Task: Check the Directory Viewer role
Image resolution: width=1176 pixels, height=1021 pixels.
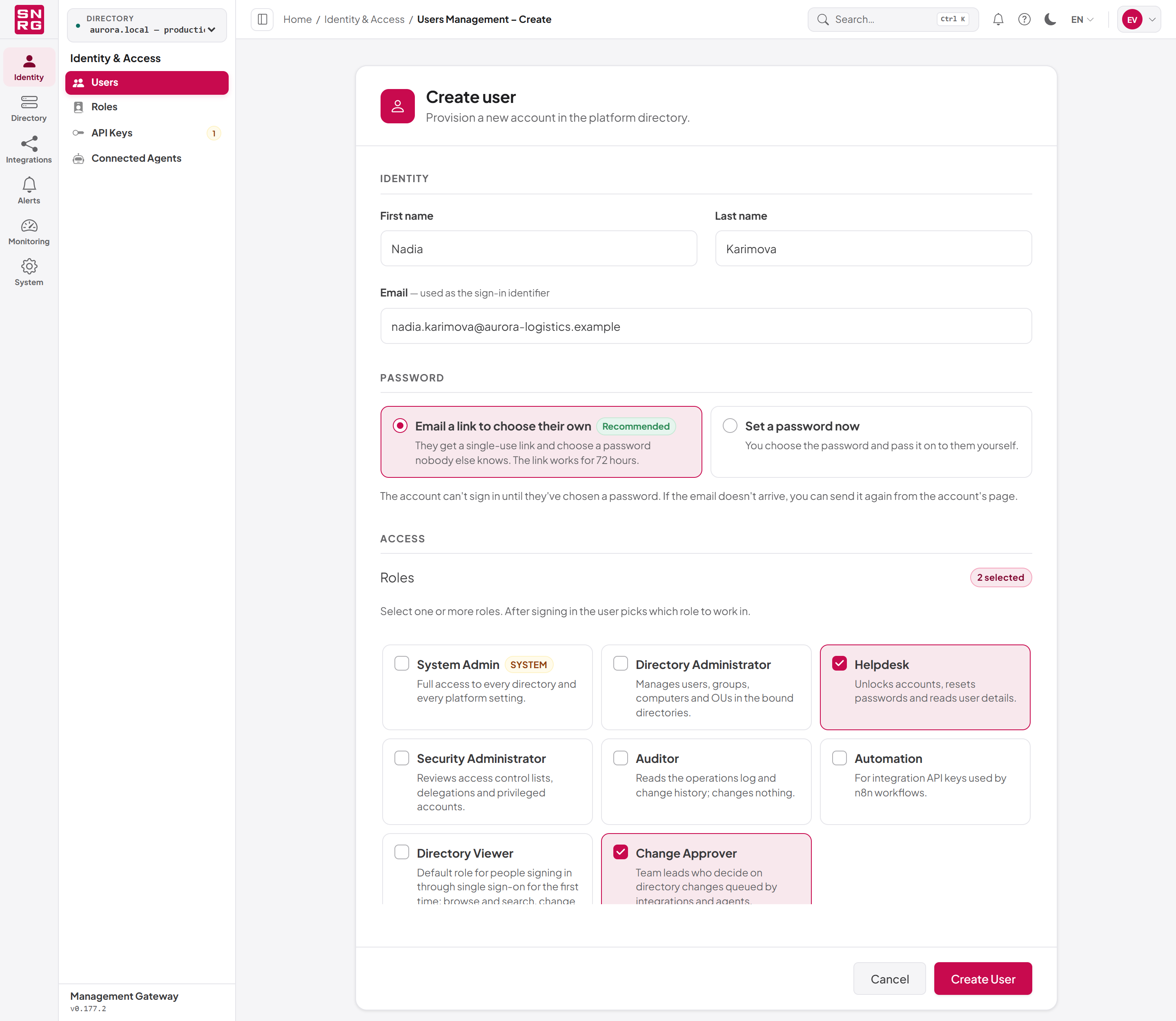Action: (x=402, y=852)
